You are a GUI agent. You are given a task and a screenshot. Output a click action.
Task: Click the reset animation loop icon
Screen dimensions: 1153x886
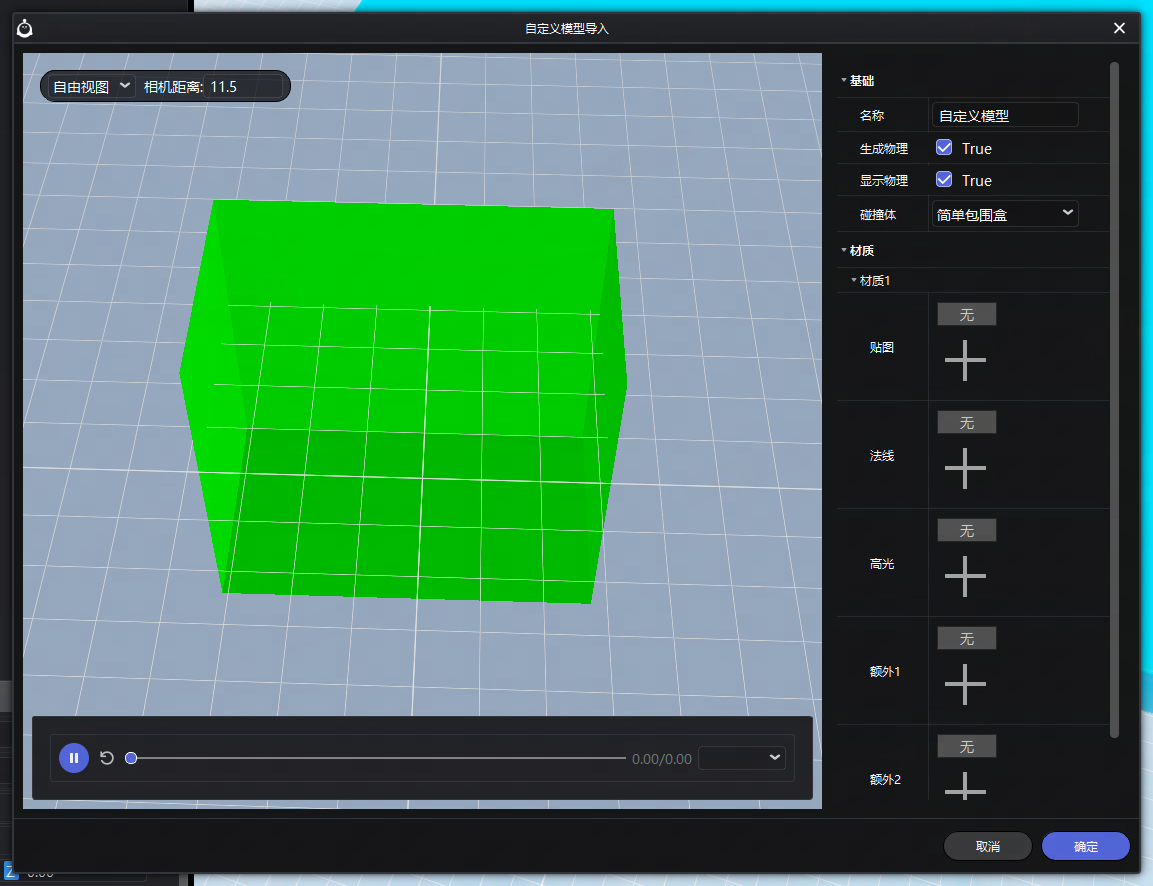click(107, 758)
